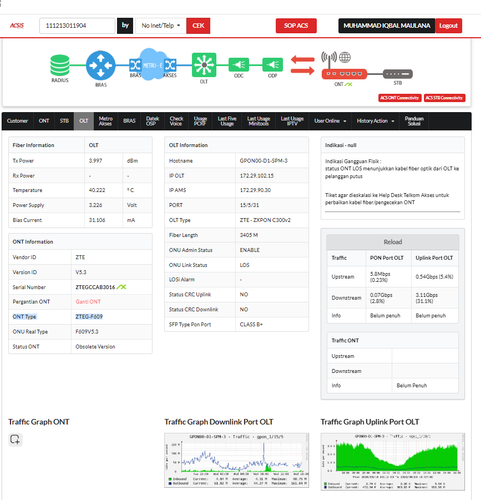481x500 pixels.
Task: Click the grey STB device icon
Action: (398, 74)
